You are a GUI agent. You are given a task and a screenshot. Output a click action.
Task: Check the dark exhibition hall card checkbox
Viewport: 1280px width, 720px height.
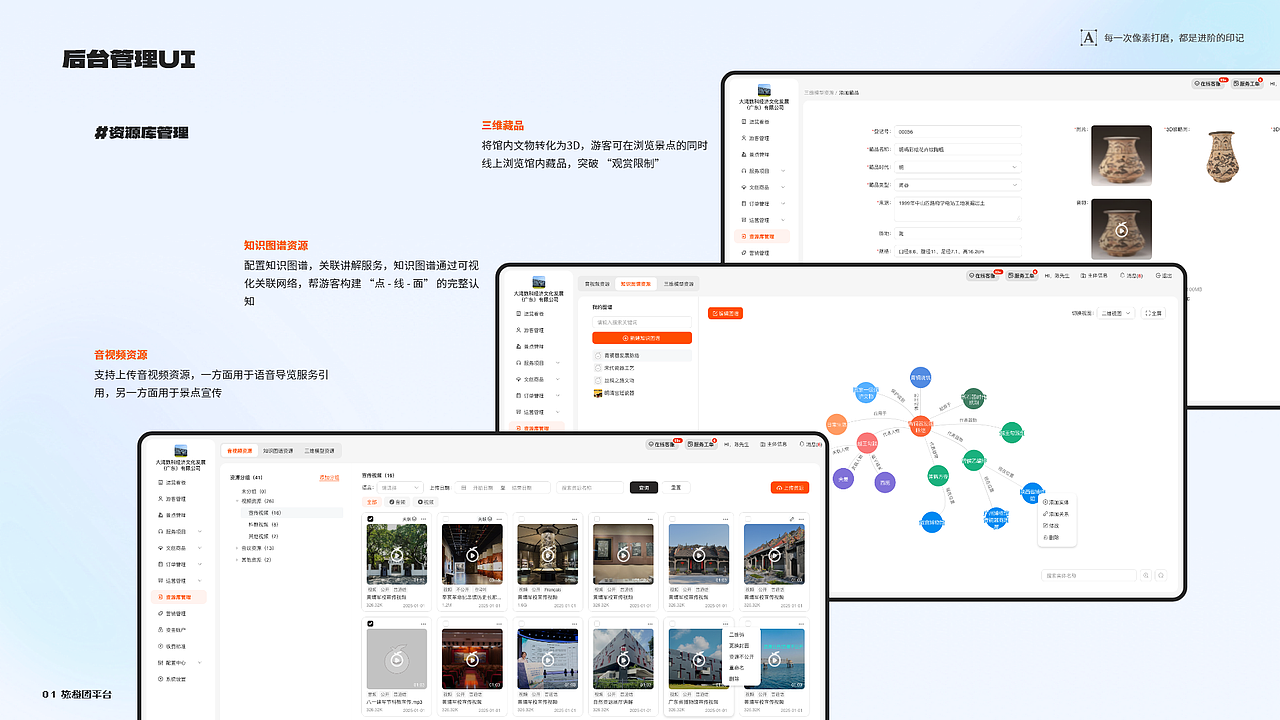pyautogui.click(x=446, y=519)
